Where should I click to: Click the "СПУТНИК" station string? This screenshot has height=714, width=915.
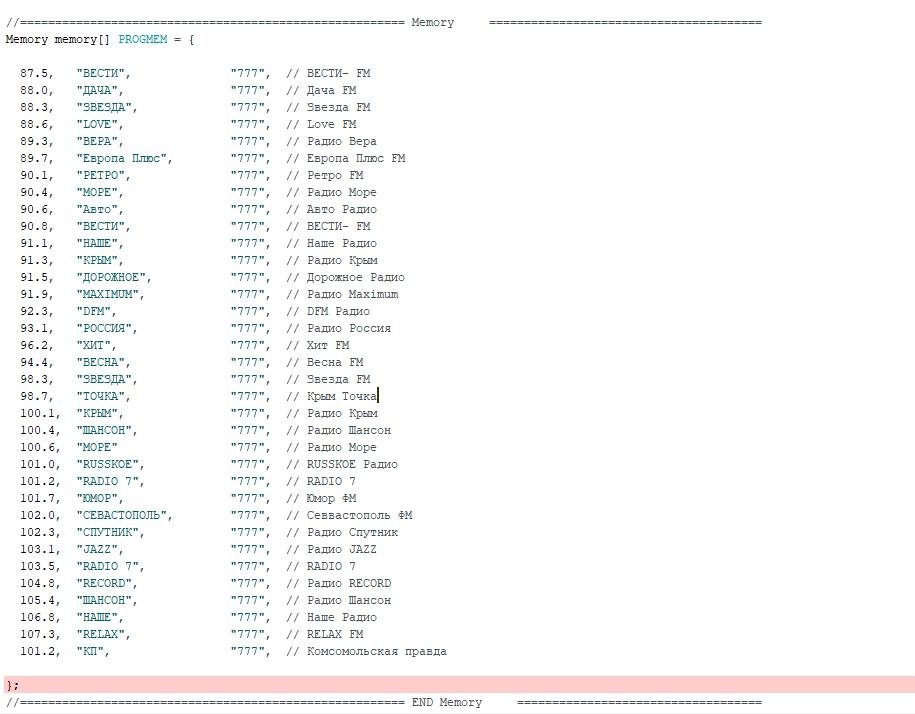coord(110,532)
